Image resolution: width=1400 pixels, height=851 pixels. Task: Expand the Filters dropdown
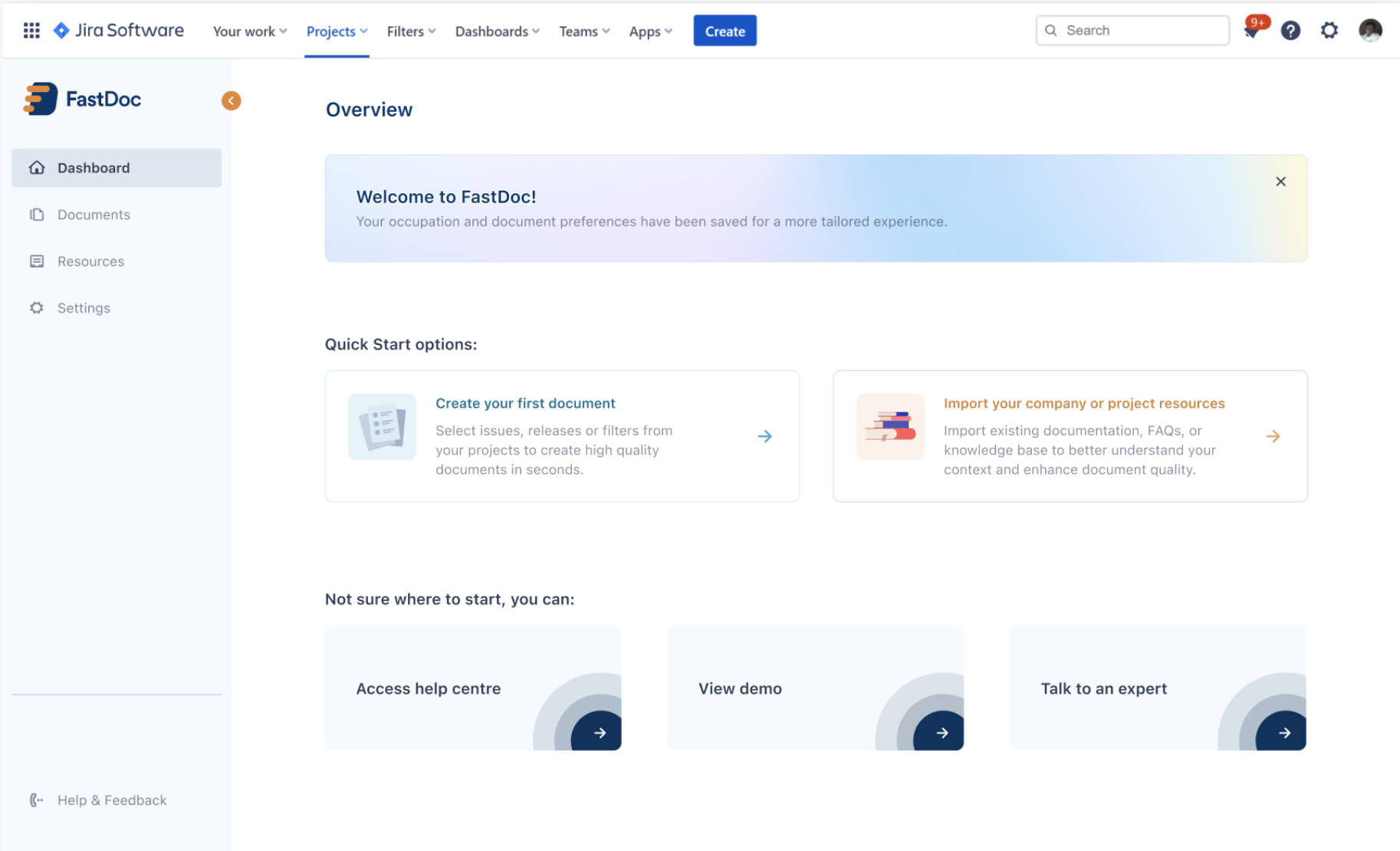[411, 31]
